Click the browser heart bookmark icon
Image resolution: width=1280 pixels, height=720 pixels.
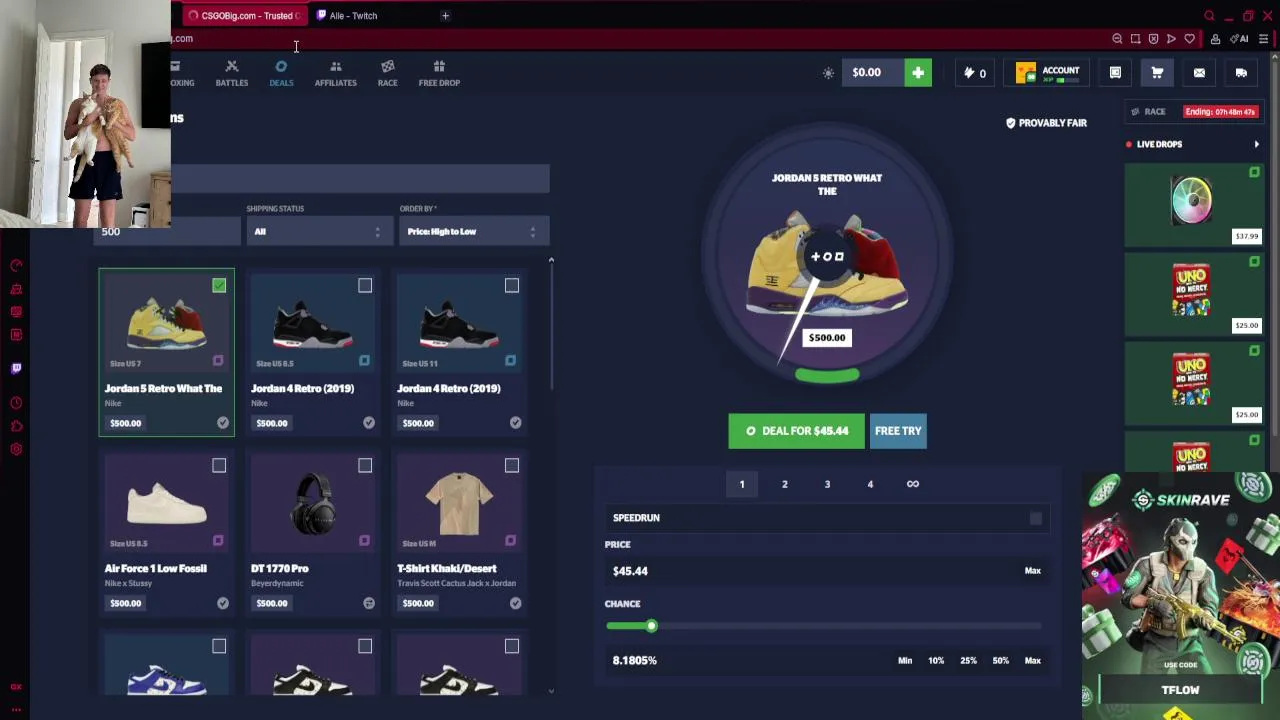tap(1189, 39)
